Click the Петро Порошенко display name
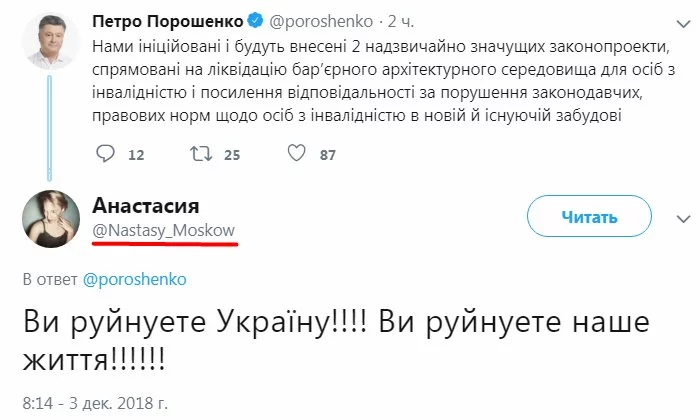This screenshot has height=420, width=700. (168, 21)
